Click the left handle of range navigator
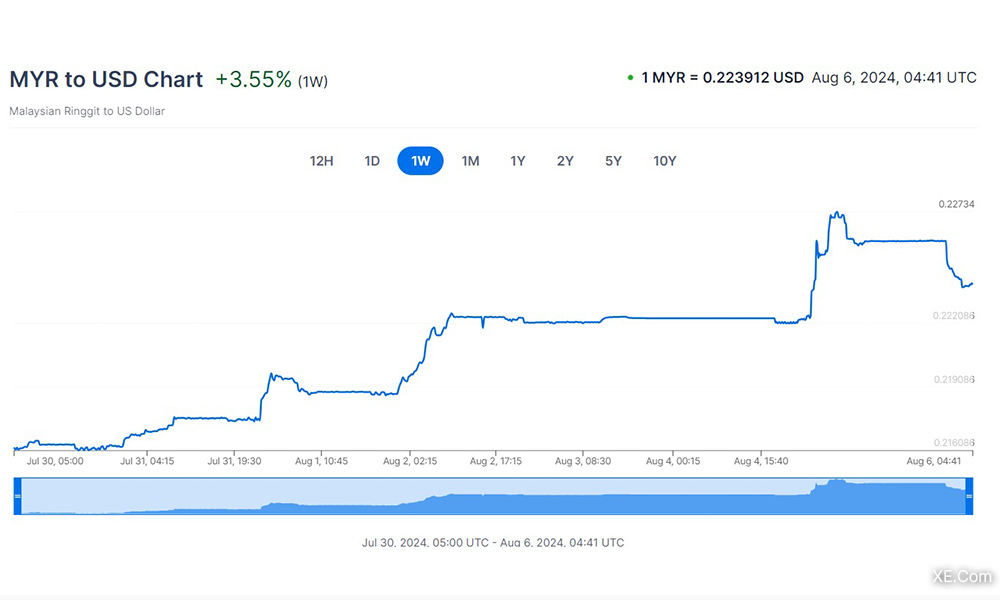1000x600 pixels. (17, 496)
